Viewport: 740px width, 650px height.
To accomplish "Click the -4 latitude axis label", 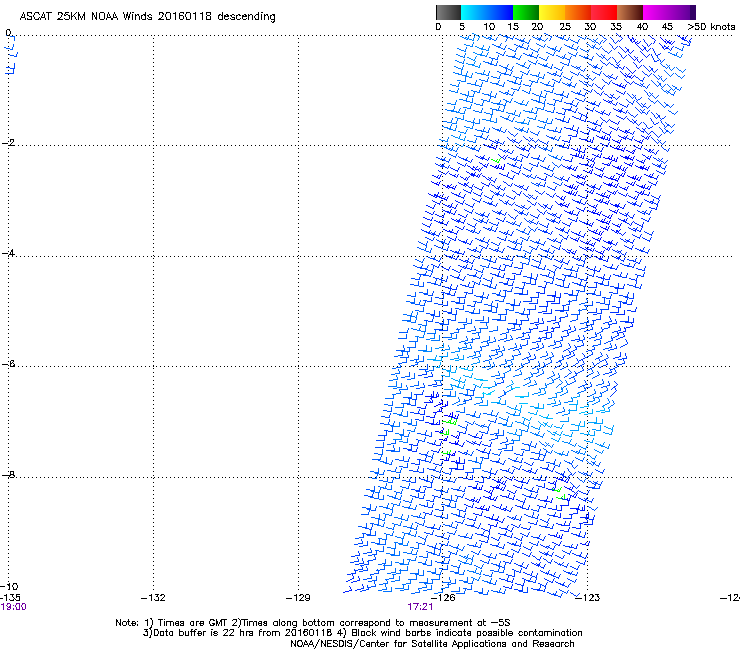I will click(8, 253).
